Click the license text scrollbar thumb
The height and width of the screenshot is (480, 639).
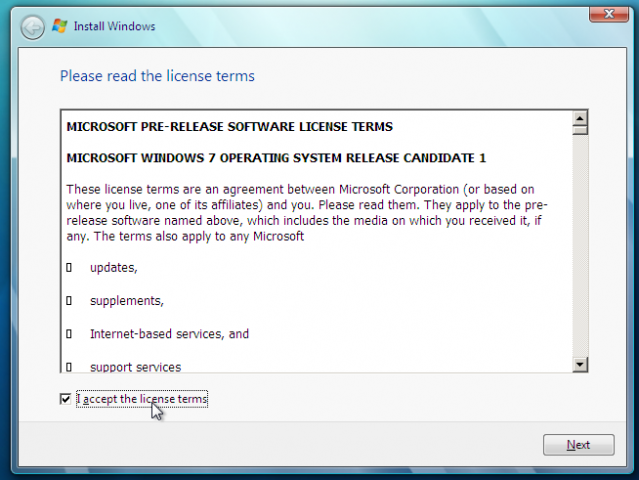click(580, 130)
